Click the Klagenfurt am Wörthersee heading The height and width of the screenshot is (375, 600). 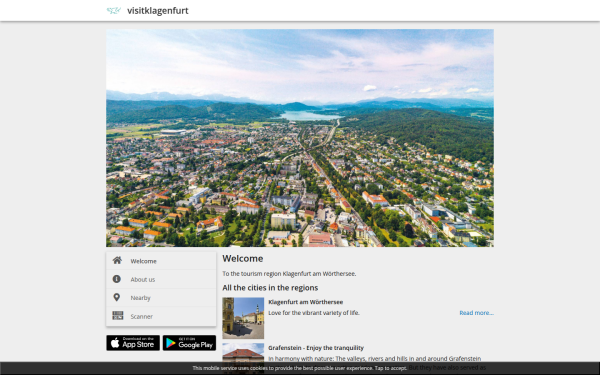pyautogui.click(x=306, y=302)
